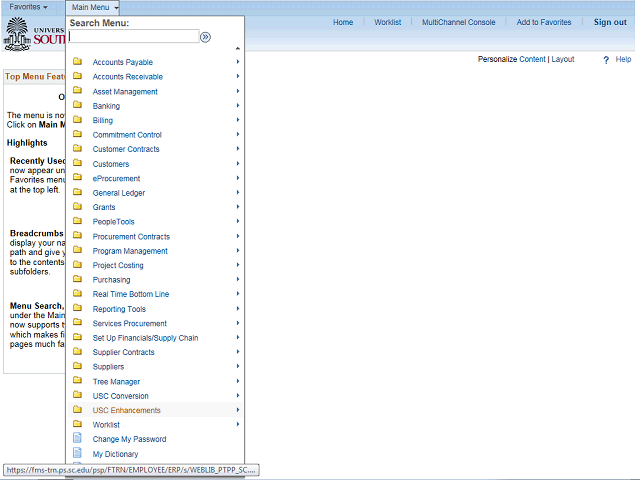Click the PeopleTools folder icon

pos(78,221)
